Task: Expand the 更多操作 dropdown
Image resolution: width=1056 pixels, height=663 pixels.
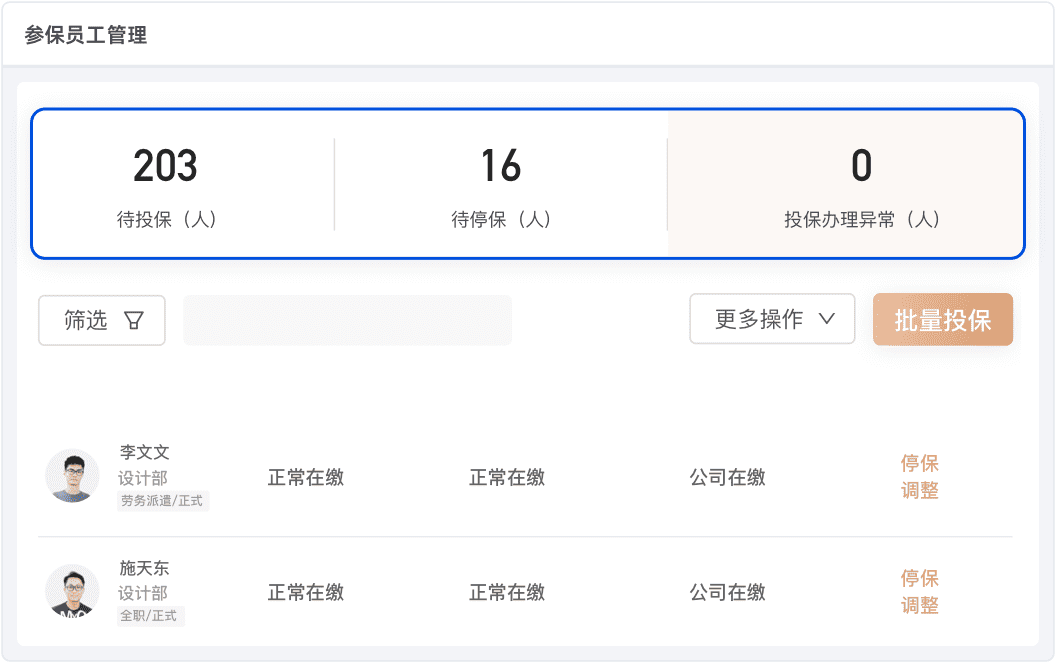Action: 772,319
